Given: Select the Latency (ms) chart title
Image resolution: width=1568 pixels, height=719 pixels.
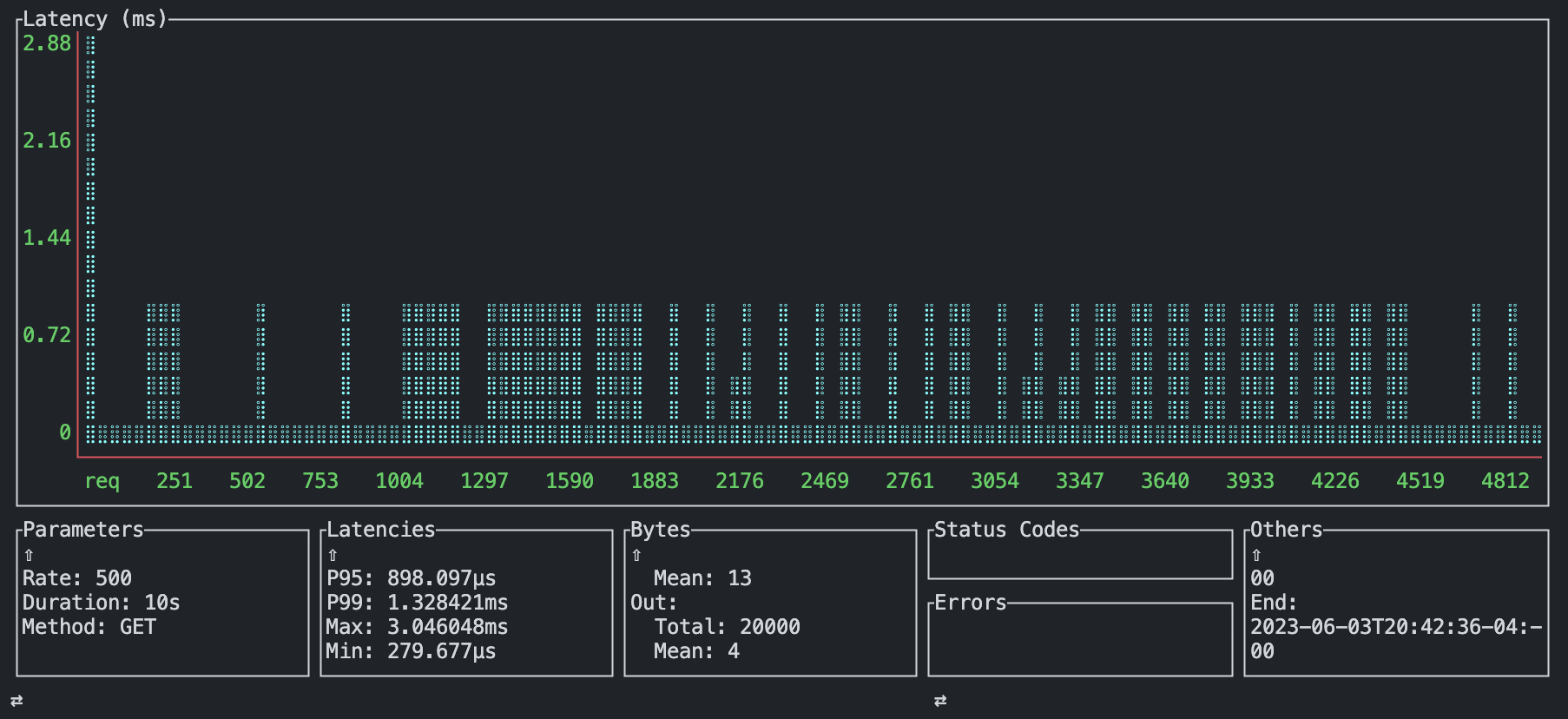Looking at the screenshot, I should pyautogui.click(x=95, y=18).
